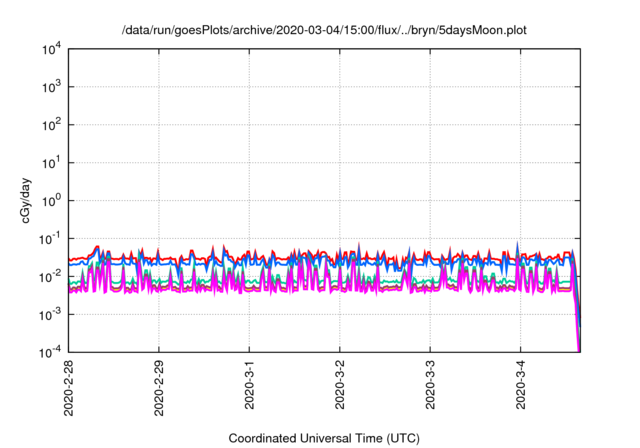The height and width of the screenshot is (448, 640).
Task: Click the 2020-3-3 date label
Action: [x=430, y=384]
